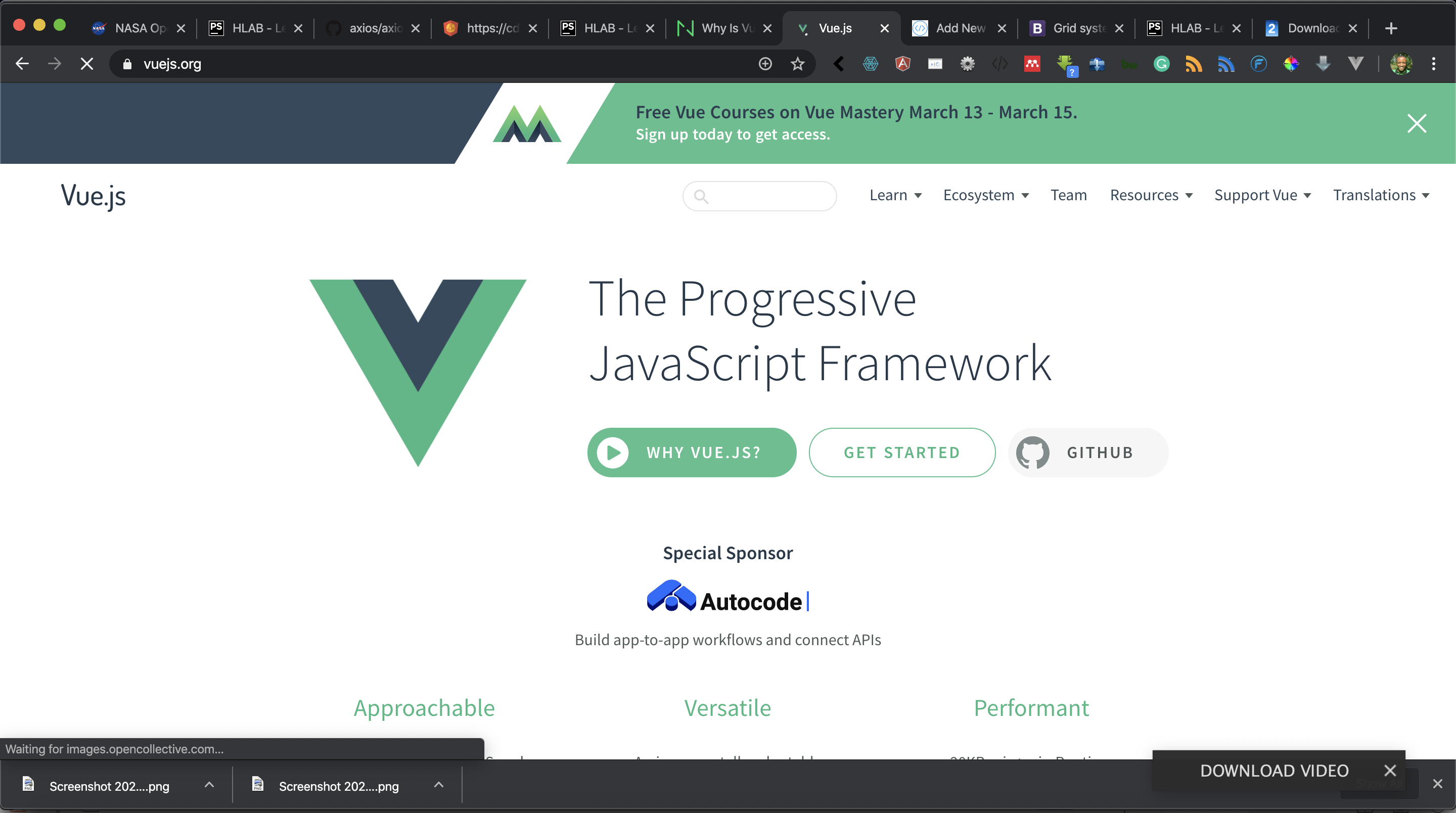Open a new browser tab
1456x813 pixels.
[x=1391, y=28]
